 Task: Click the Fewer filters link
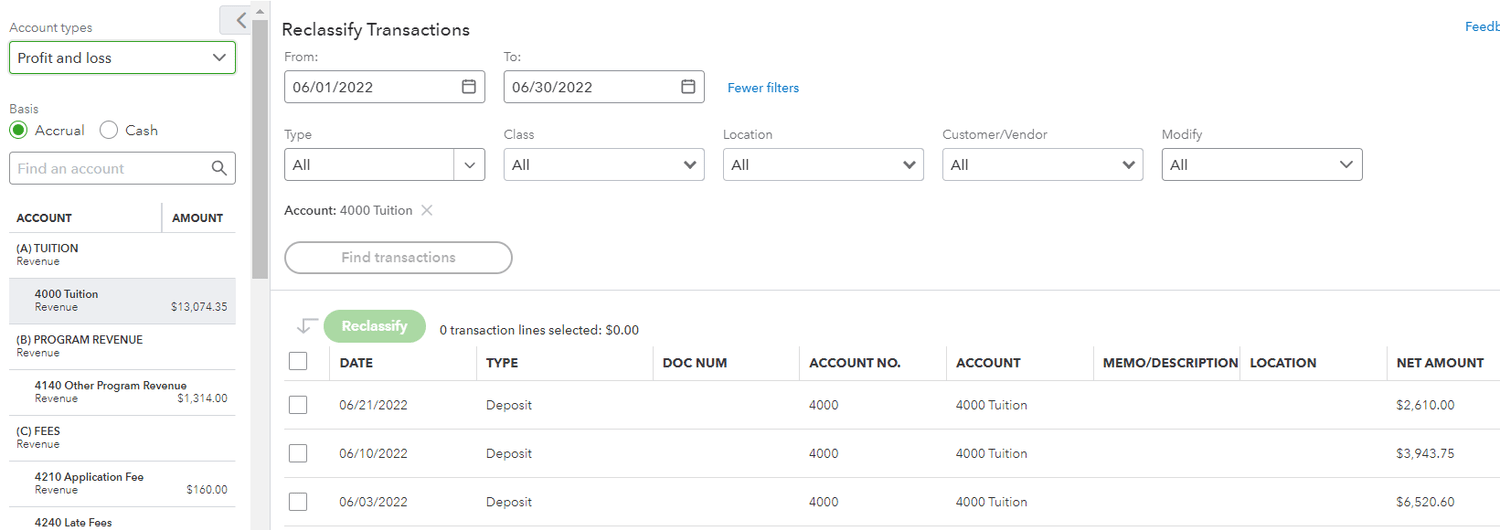763,88
